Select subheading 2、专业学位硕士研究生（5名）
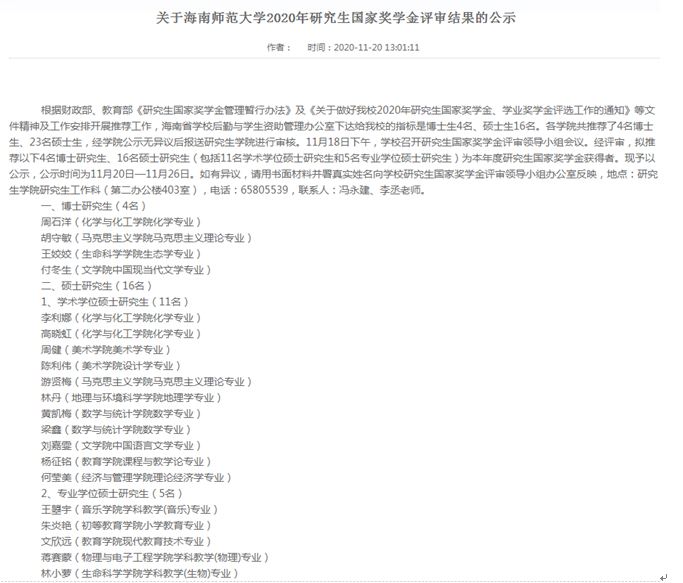The width and height of the screenshot is (683, 583). pos(112,494)
